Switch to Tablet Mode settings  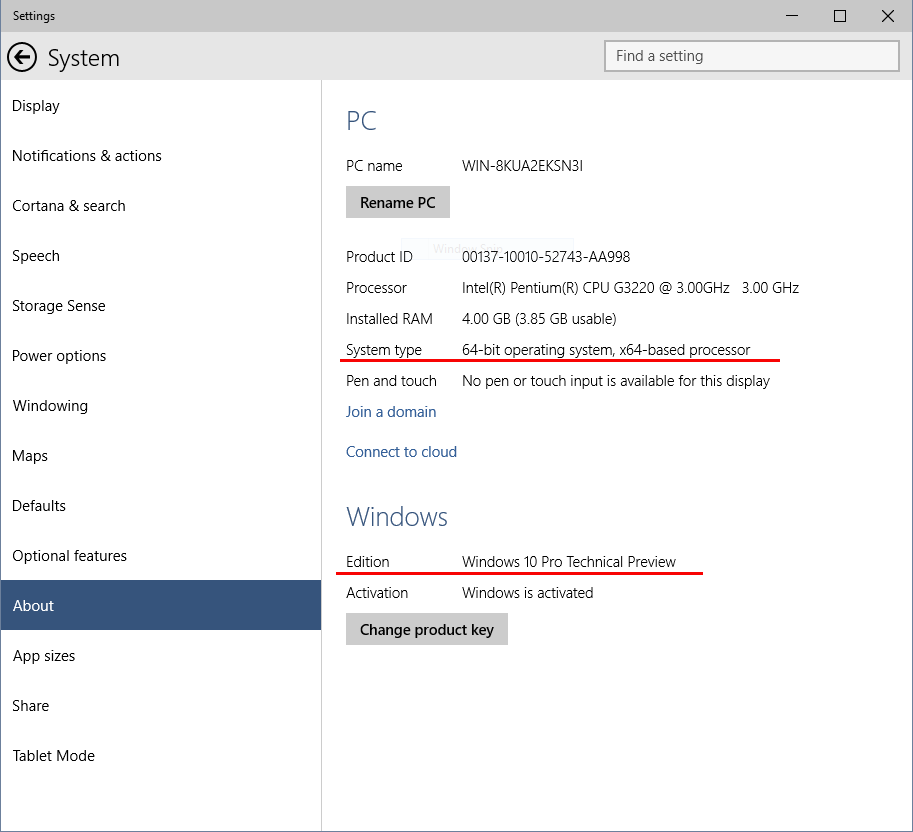[161, 756]
